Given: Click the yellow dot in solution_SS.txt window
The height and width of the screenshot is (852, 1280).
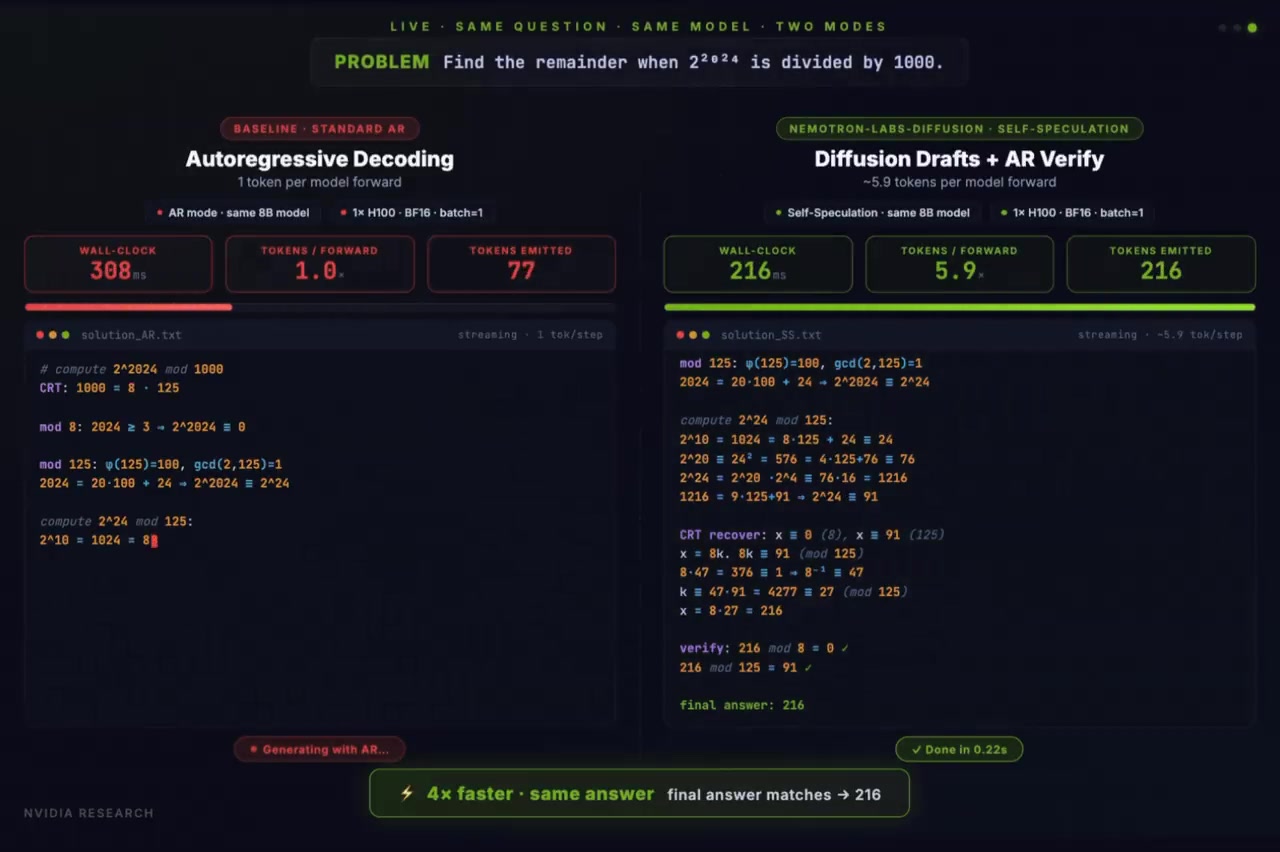Looking at the screenshot, I should [693, 335].
